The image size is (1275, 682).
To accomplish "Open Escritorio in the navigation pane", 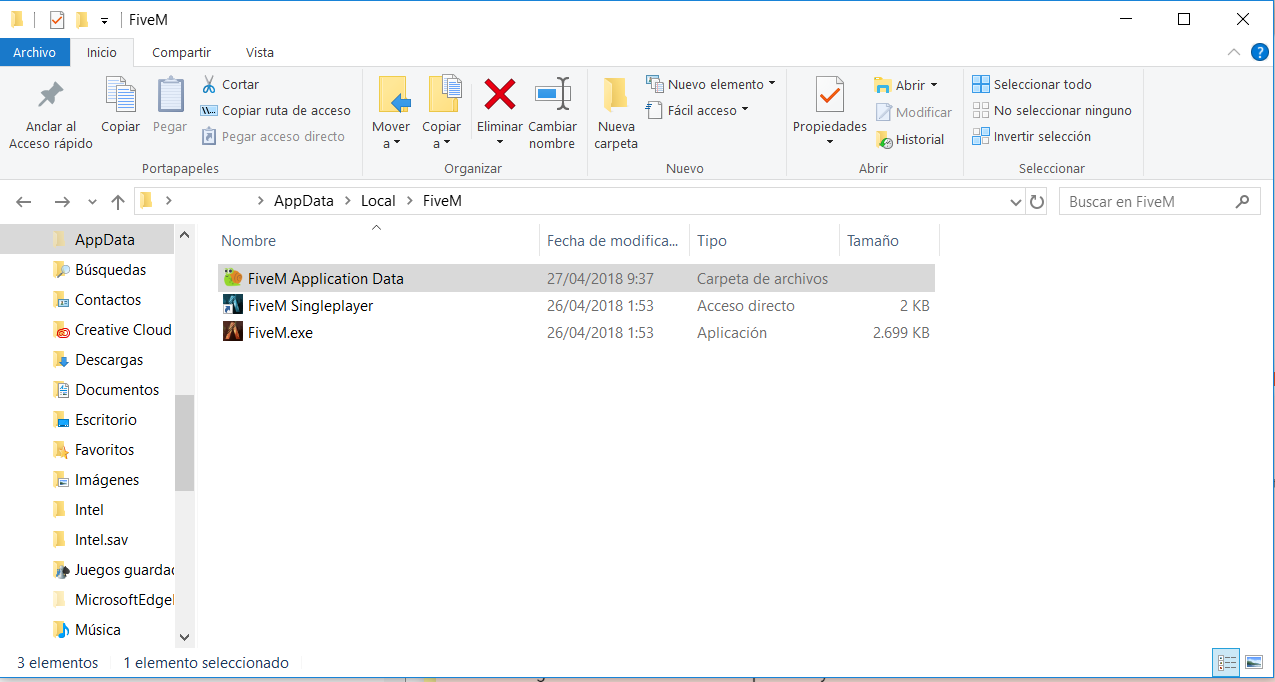I will [105, 420].
